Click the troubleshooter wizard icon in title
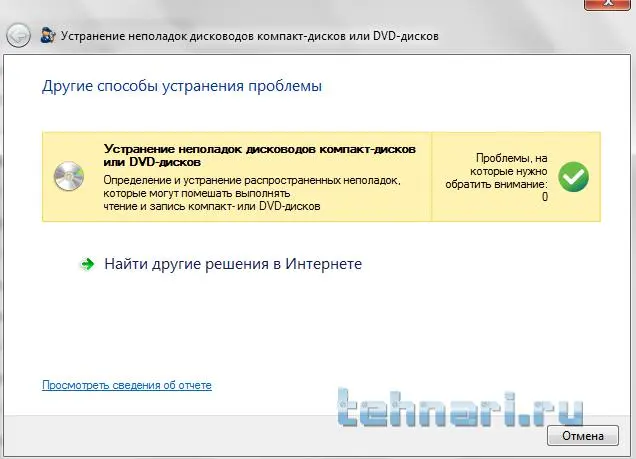The width and height of the screenshot is (636, 459). tap(48, 36)
